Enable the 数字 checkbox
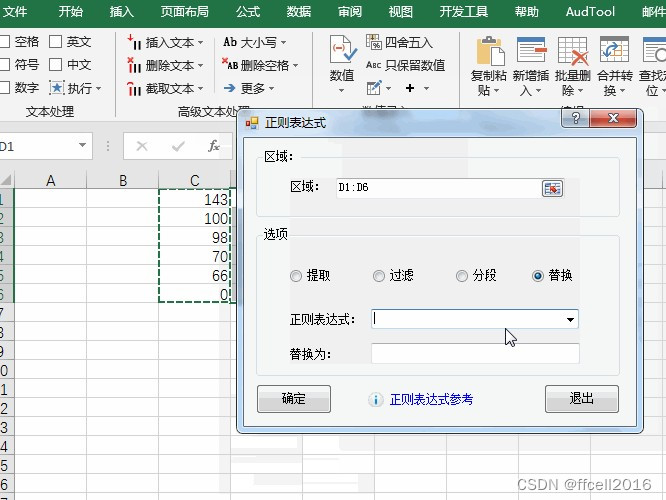The image size is (666, 500). click(4, 88)
